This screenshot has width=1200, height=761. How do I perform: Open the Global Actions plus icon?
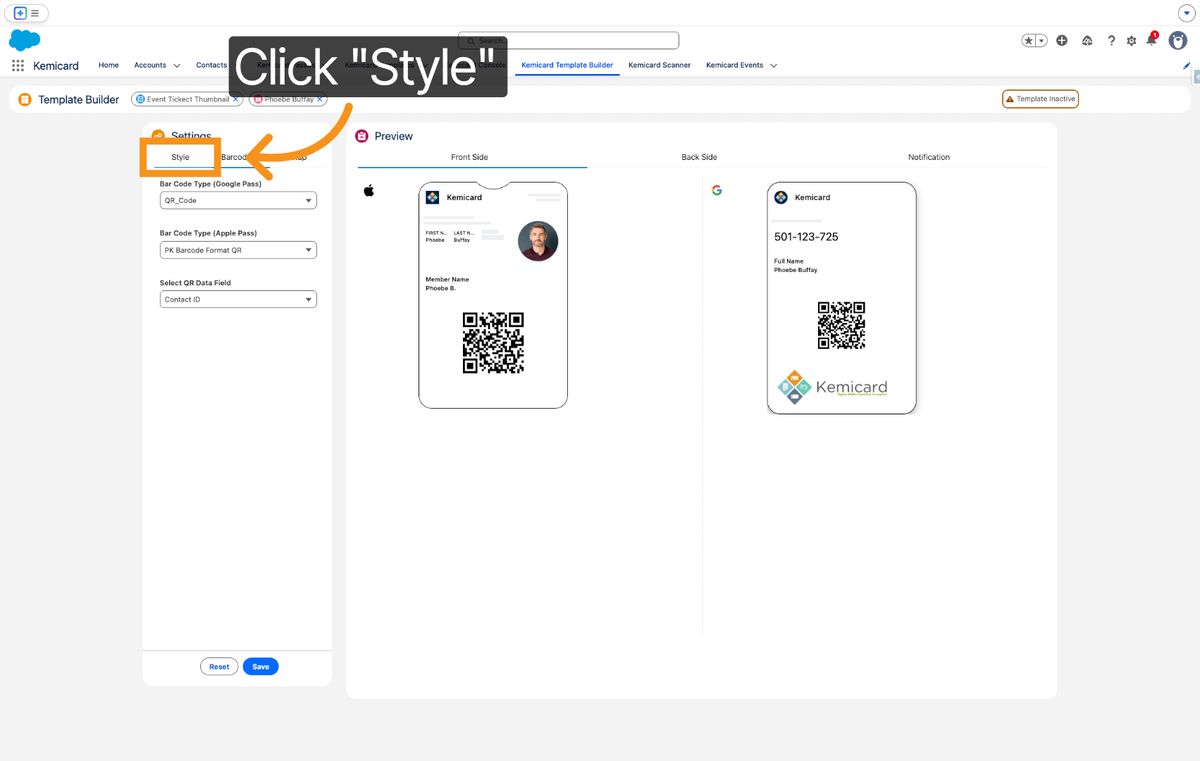click(1062, 40)
